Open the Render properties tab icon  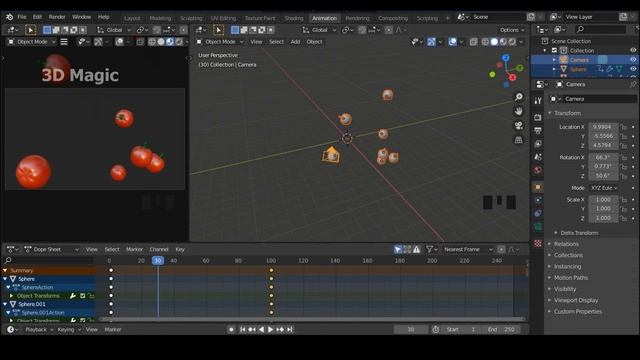click(538, 118)
